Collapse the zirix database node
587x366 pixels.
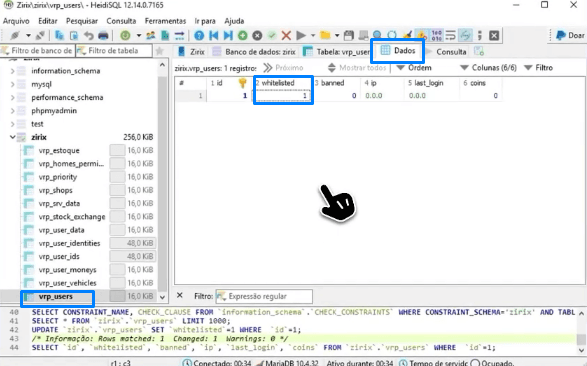12,137
